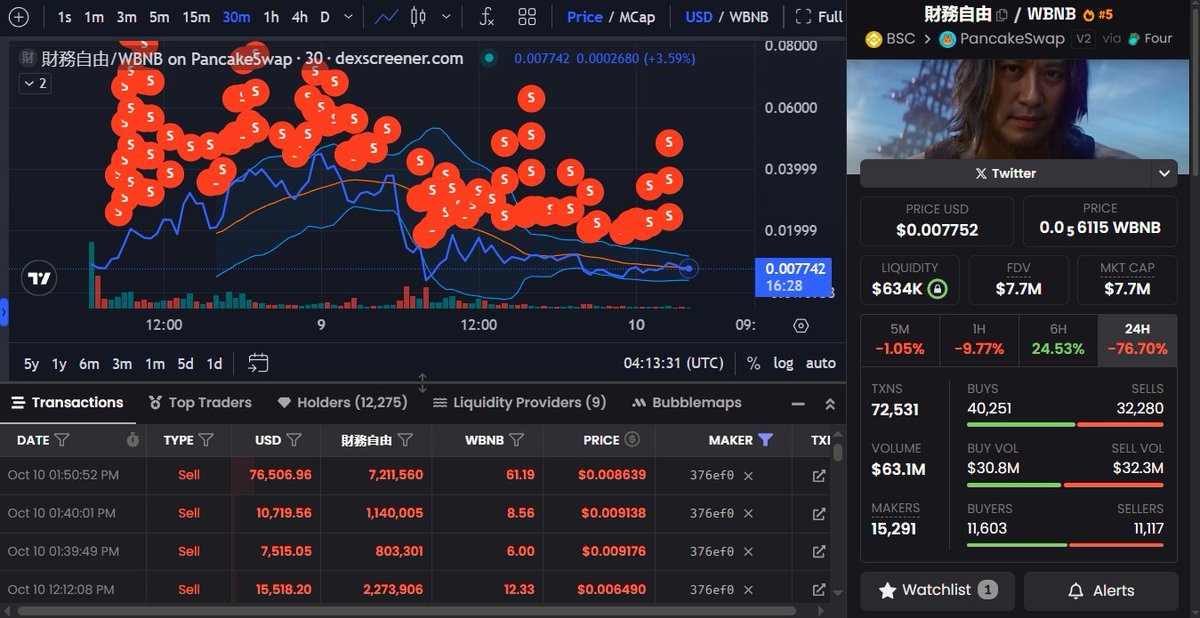Image resolution: width=1200 pixels, height=618 pixels.
Task: Select the 15m timeframe
Action: pyautogui.click(x=196, y=17)
